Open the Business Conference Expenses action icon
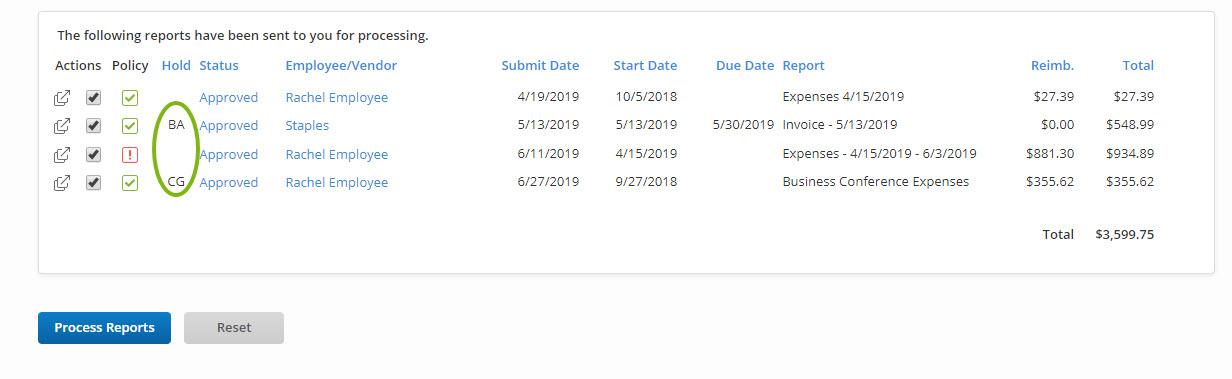Screen dimensions: 1232x379 point(62,183)
